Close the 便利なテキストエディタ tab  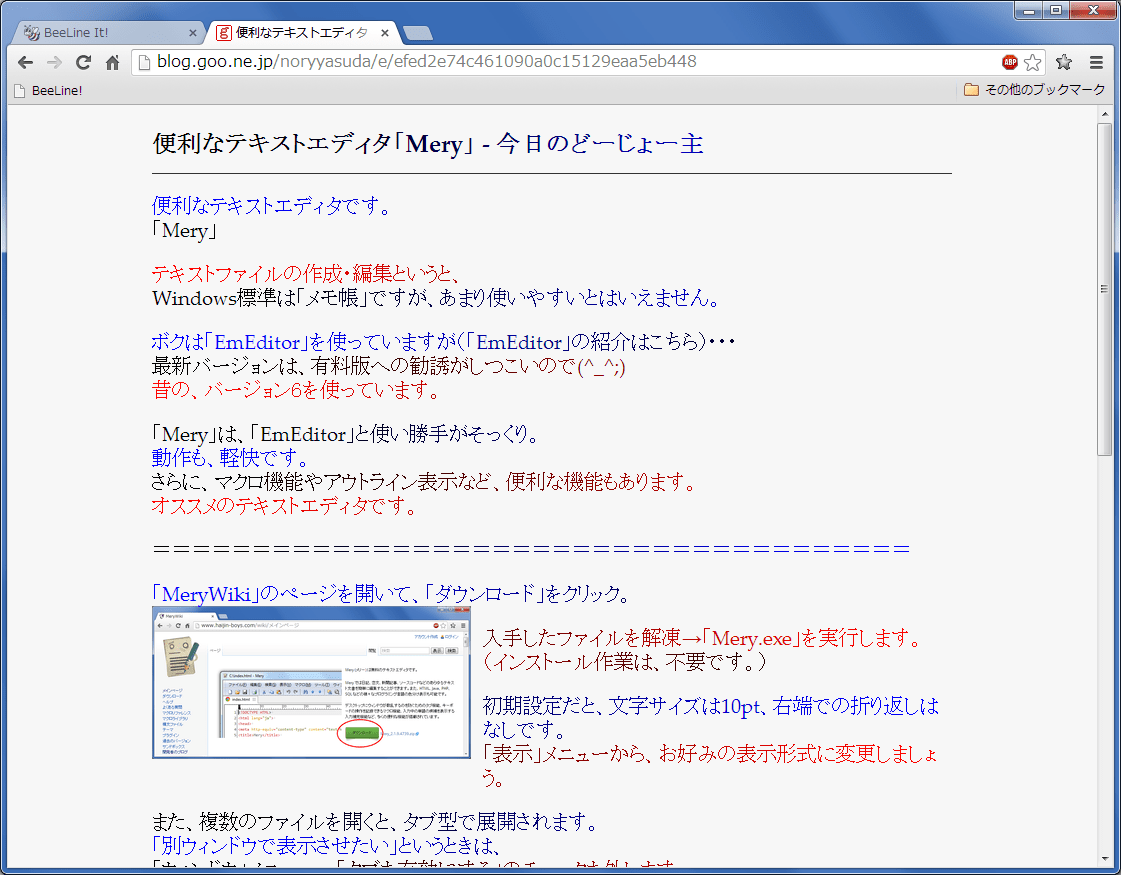click(x=384, y=33)
